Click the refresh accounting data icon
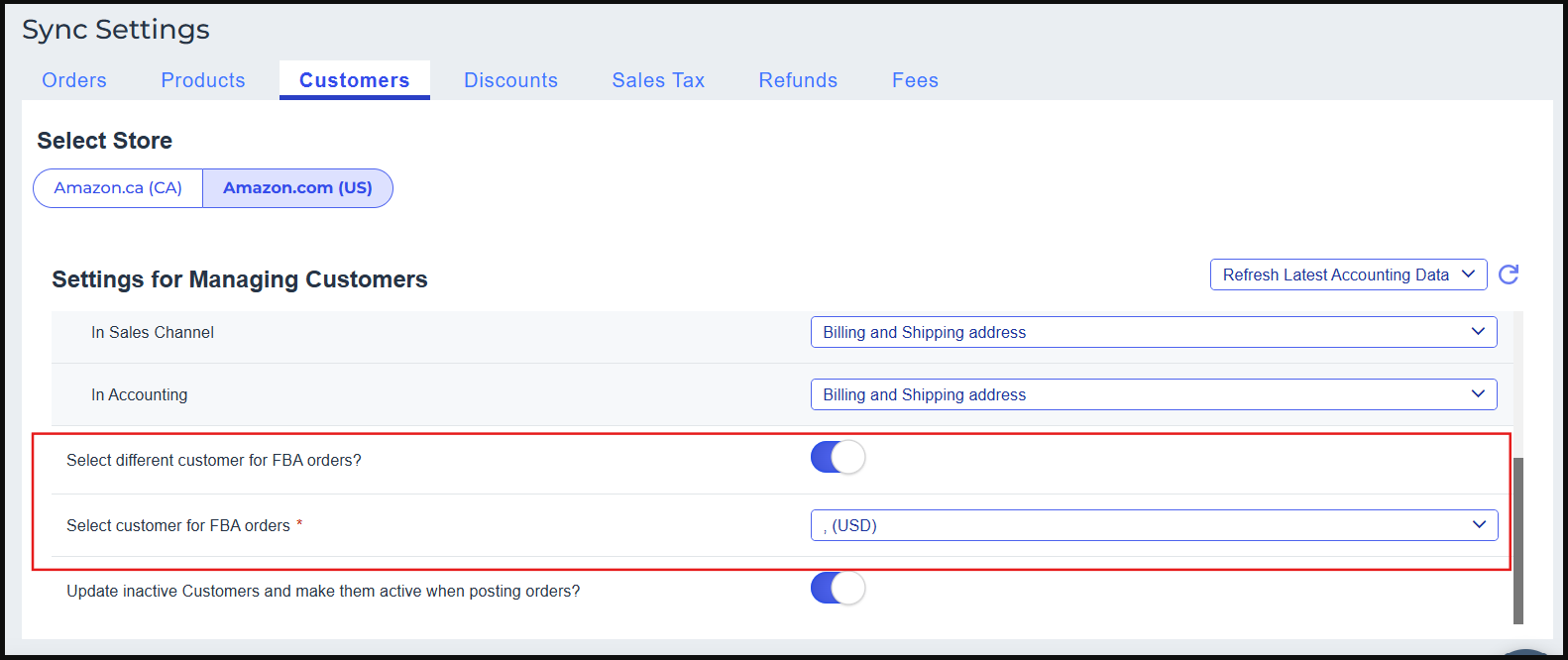This screenshot has height=660, width=1568. coord(1509,275)
